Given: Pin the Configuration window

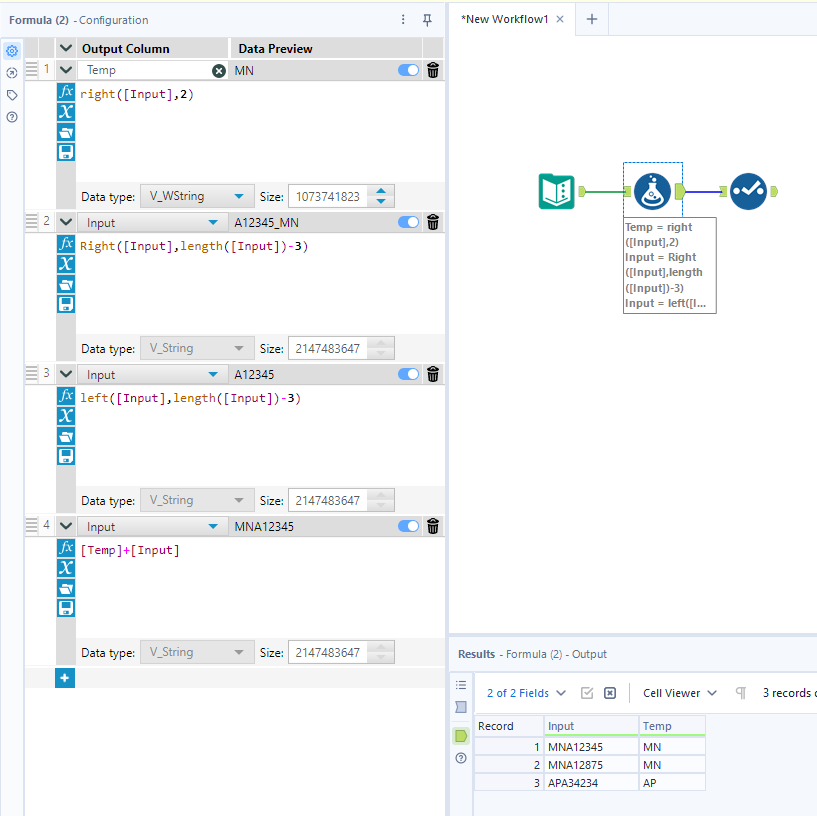Looking at the screenshot, I should tap(427, 20).
